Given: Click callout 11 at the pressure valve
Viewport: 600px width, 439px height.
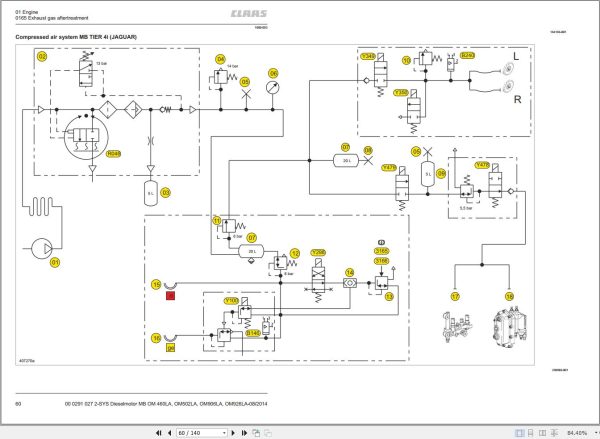Looking at the screenshot, I should click(217, 221).
